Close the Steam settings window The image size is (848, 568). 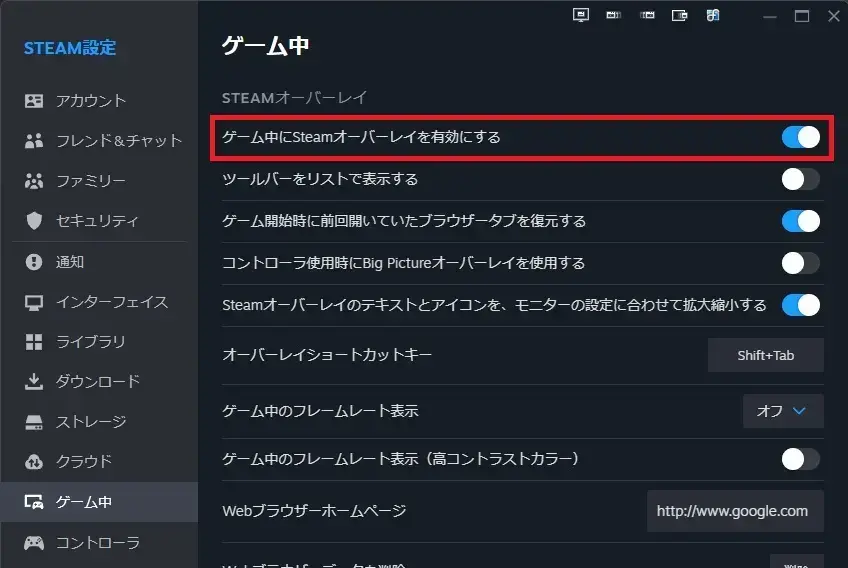pos(833,16)
